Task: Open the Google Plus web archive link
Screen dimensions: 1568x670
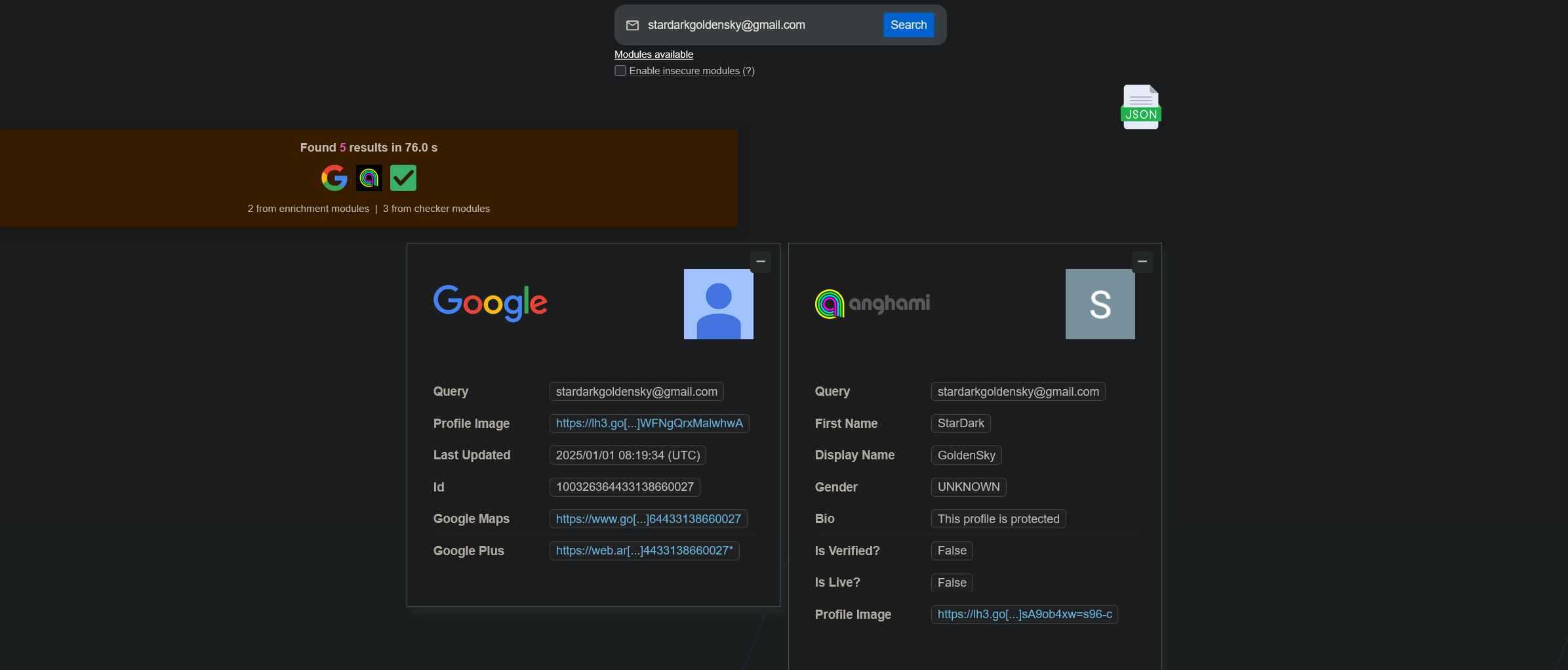Action: tap(645, 551)
